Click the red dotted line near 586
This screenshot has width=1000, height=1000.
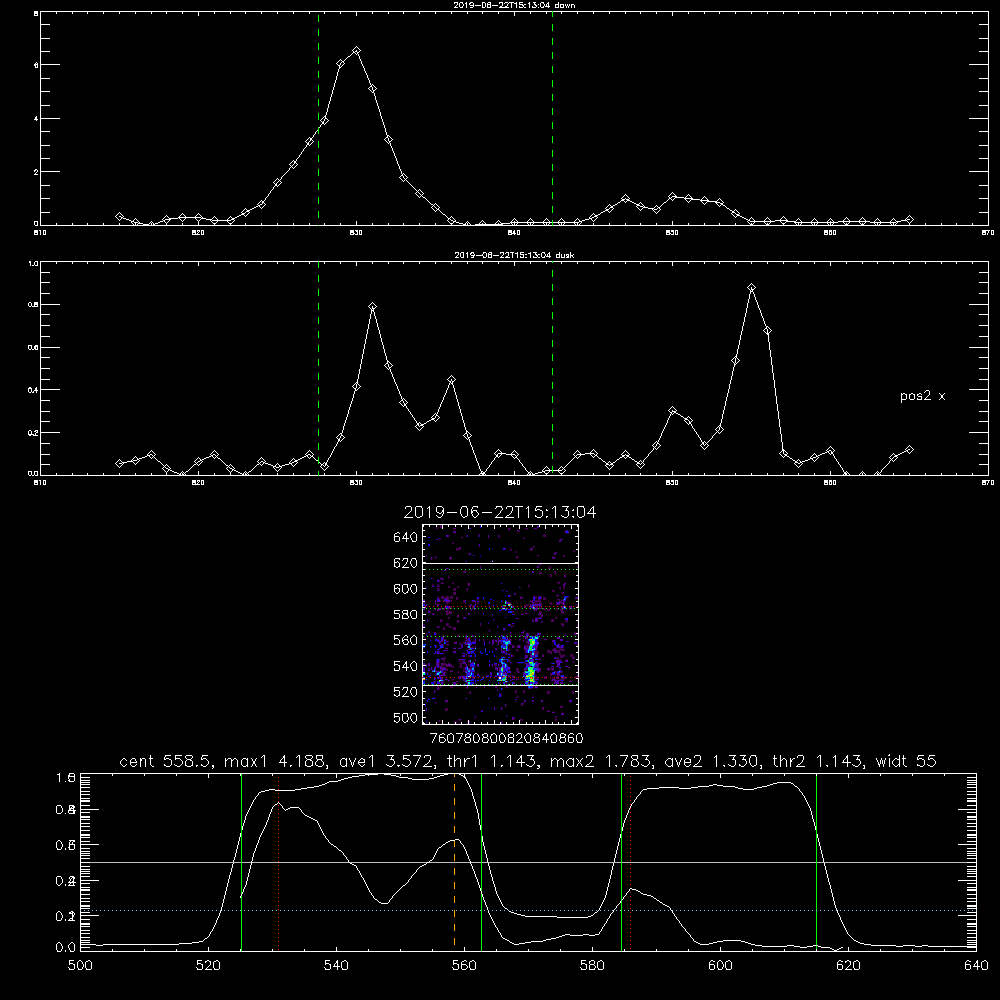[630, 860]
